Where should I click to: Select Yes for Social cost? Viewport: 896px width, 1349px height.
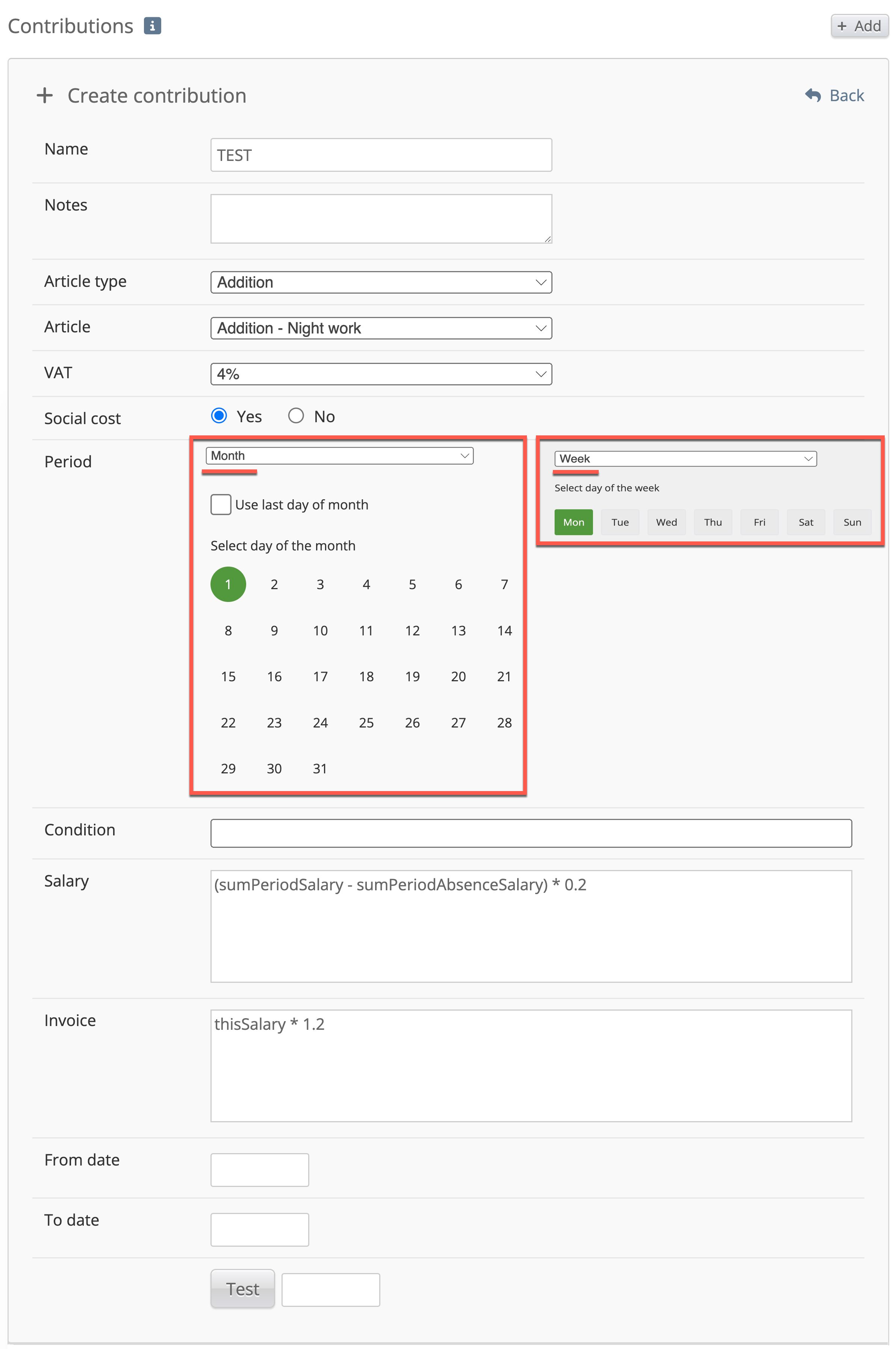[219, 415]
